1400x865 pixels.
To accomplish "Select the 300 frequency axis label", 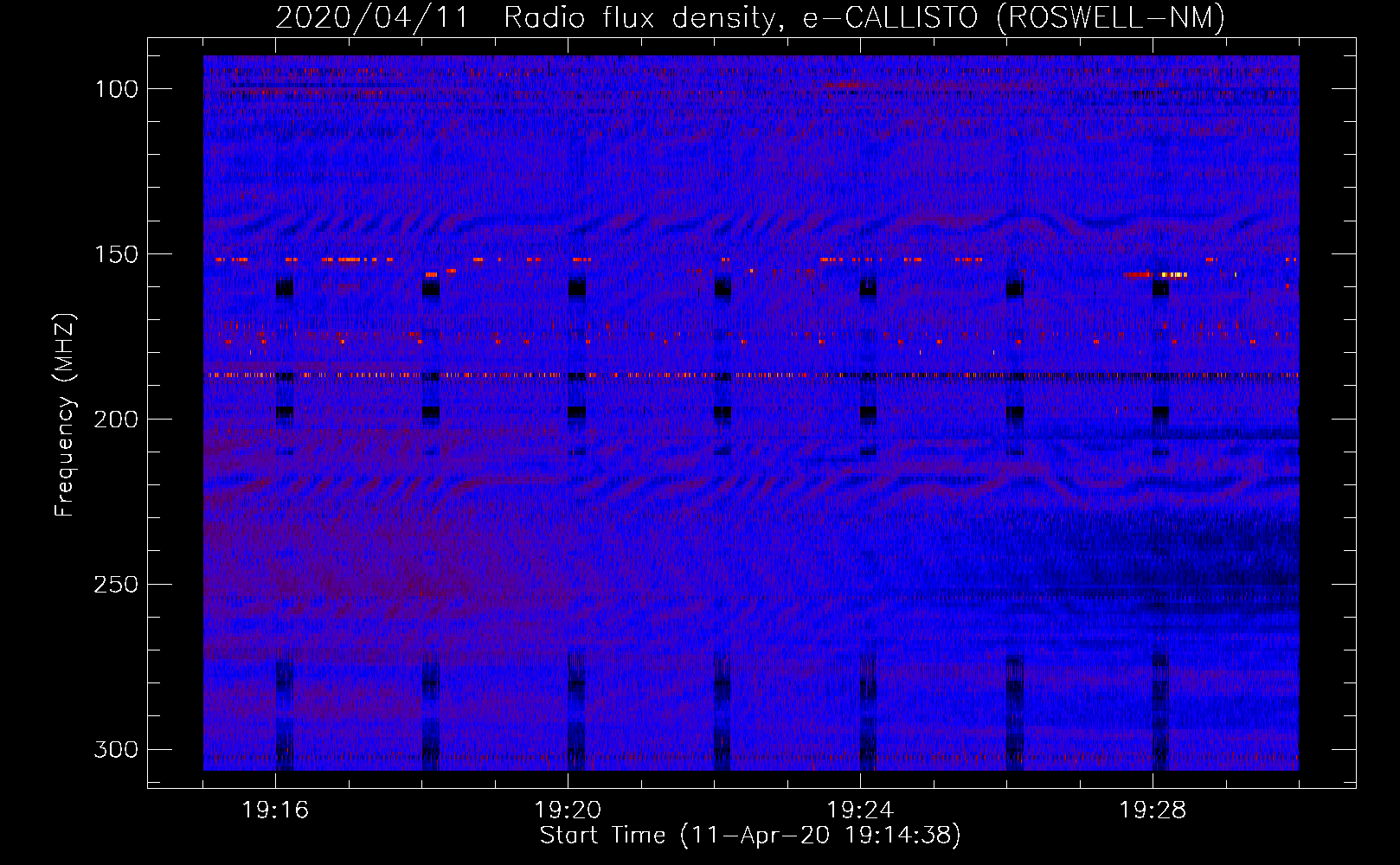I will tap(115, 749).
